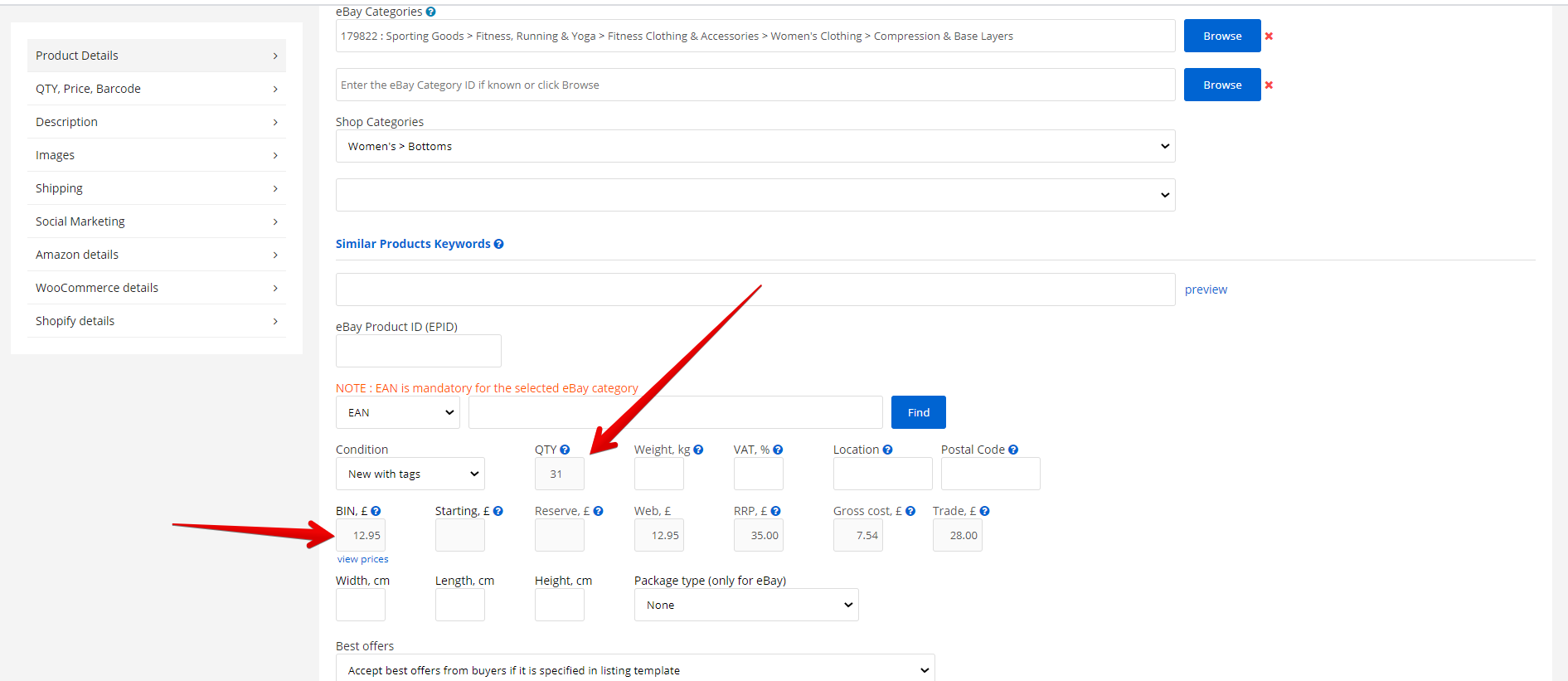Select Amazon details from the sidebar
The height and width of the screenshot is (681, 1568).
pyautogui.click(x=156, y=255)
